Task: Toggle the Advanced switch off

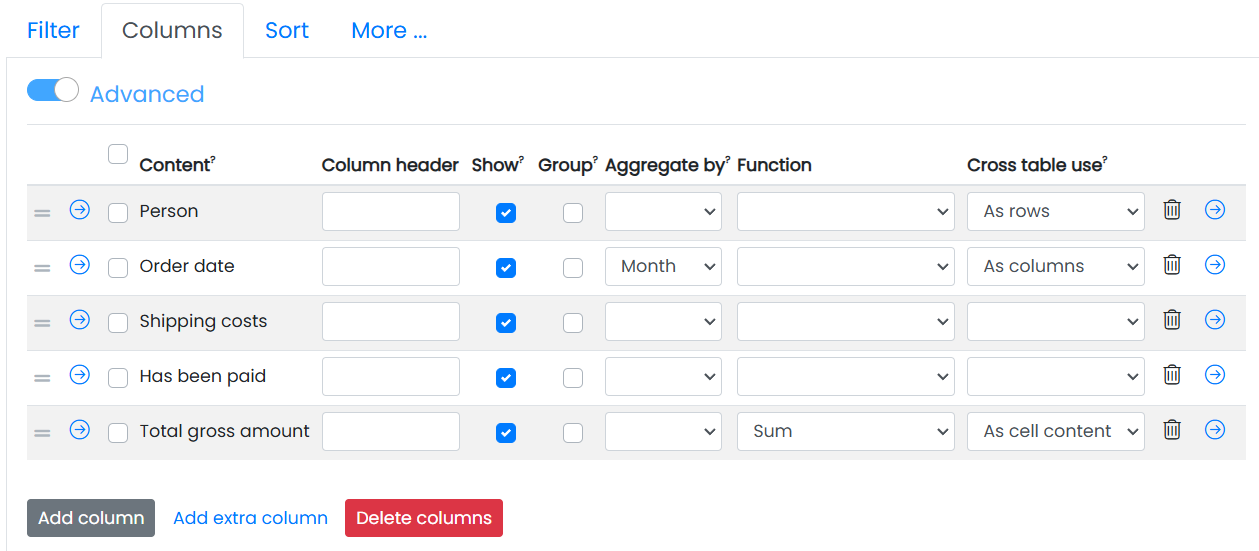Action: click(53, 91)
